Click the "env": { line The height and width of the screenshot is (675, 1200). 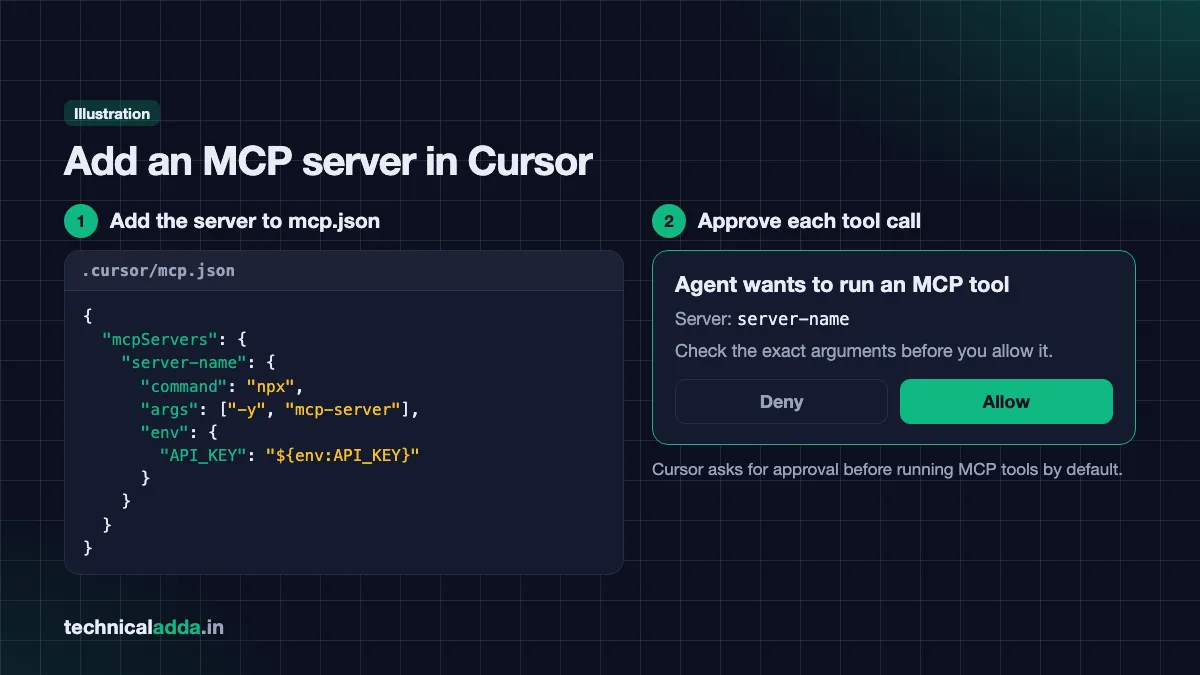pos(179,431)
